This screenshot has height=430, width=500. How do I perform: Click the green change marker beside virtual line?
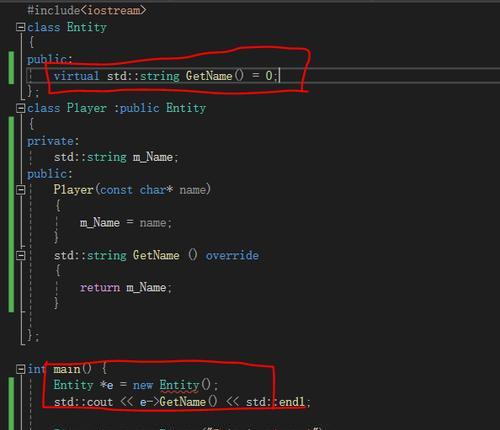point(11,68)
